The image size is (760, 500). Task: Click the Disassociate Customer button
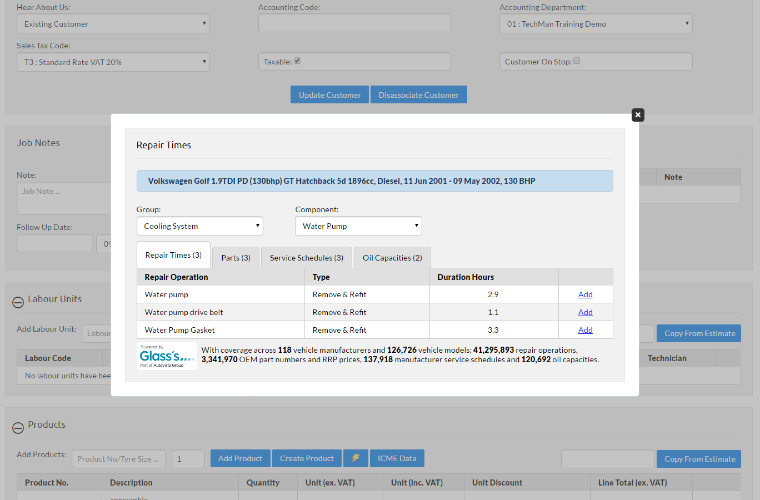pyautogui.click(x=418, y=95)
